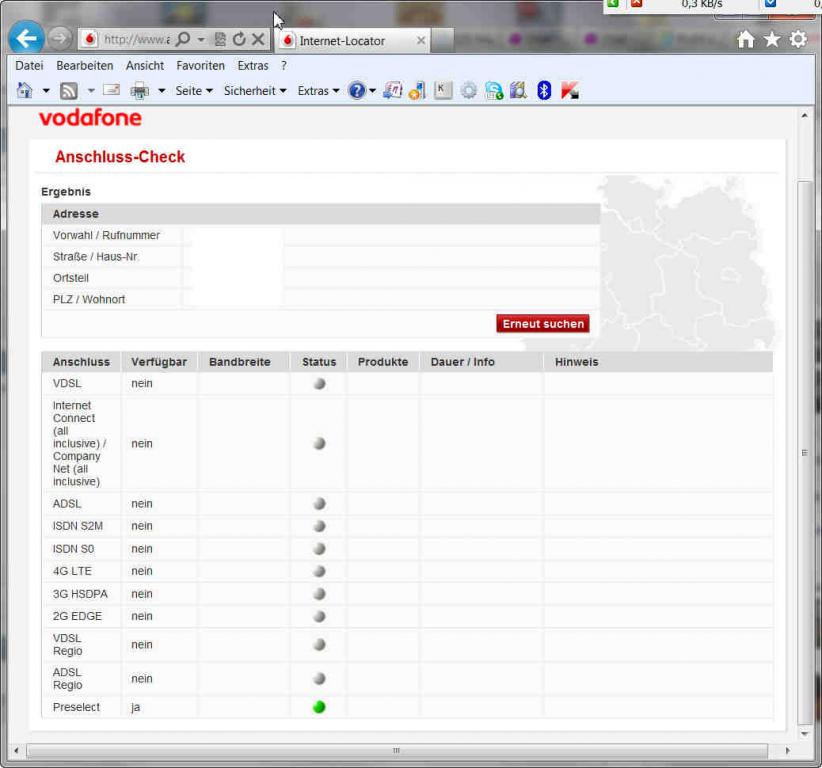This screenshot has height=768, width=822.
Task: Close the Internet-Locator tab
Action: click(x=420, y=40)
